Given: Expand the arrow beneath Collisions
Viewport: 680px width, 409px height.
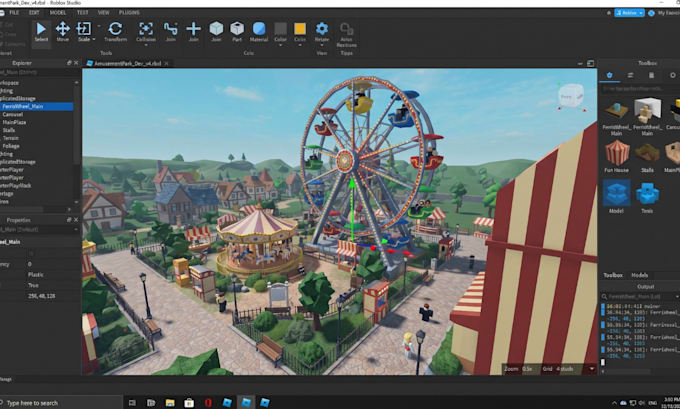Looking at the screenshot, I should point(146,45).
